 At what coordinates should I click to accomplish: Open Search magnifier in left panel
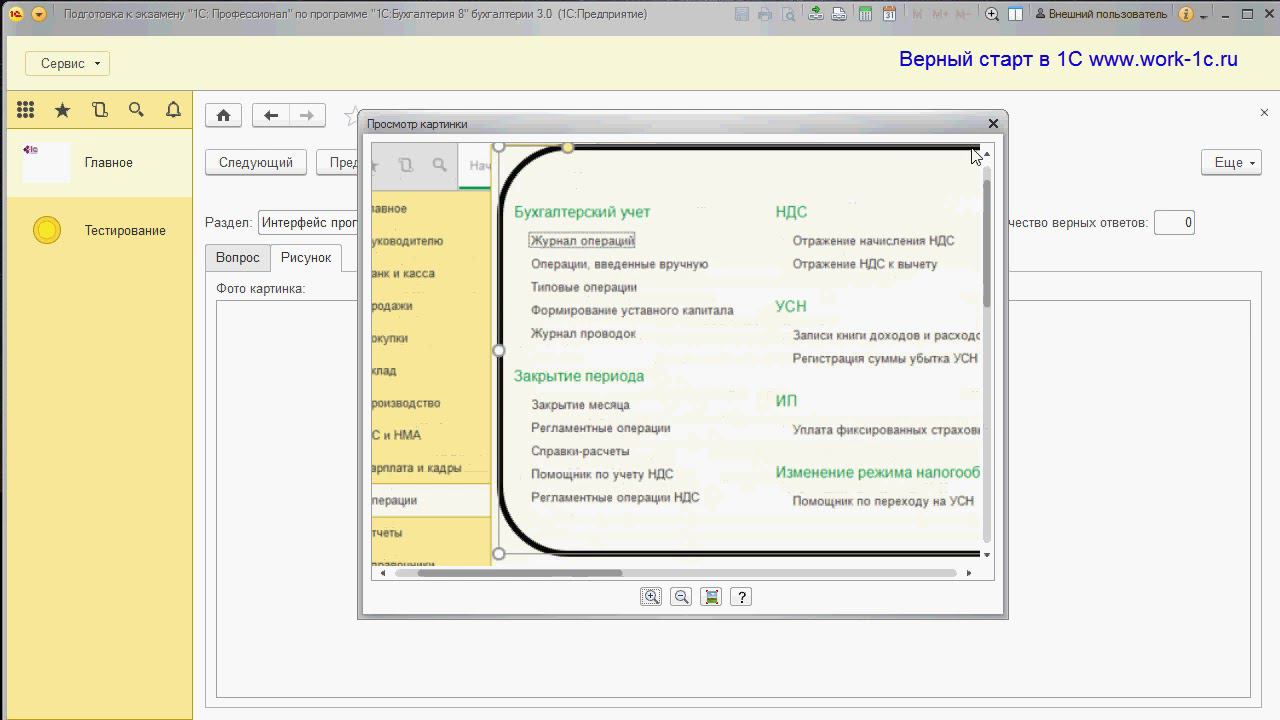(136, 110)
